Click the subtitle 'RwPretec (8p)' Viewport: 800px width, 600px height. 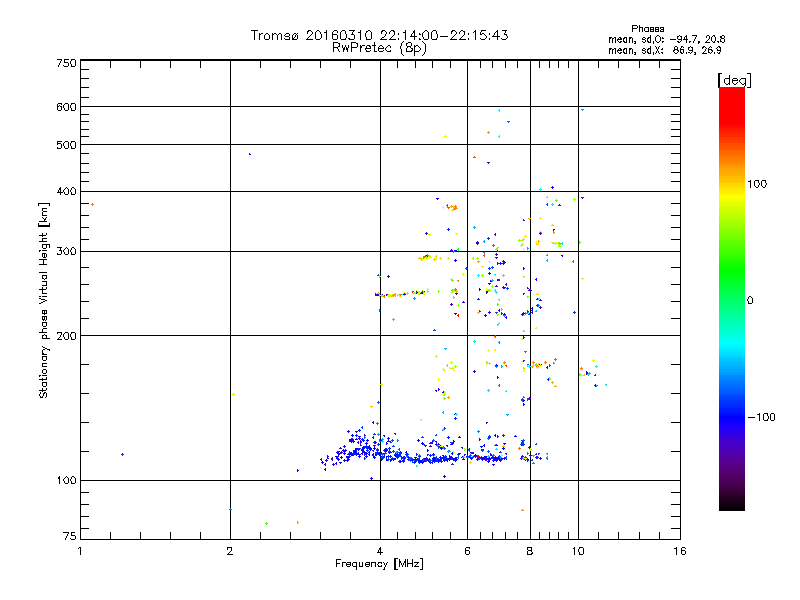click(379, 48)
